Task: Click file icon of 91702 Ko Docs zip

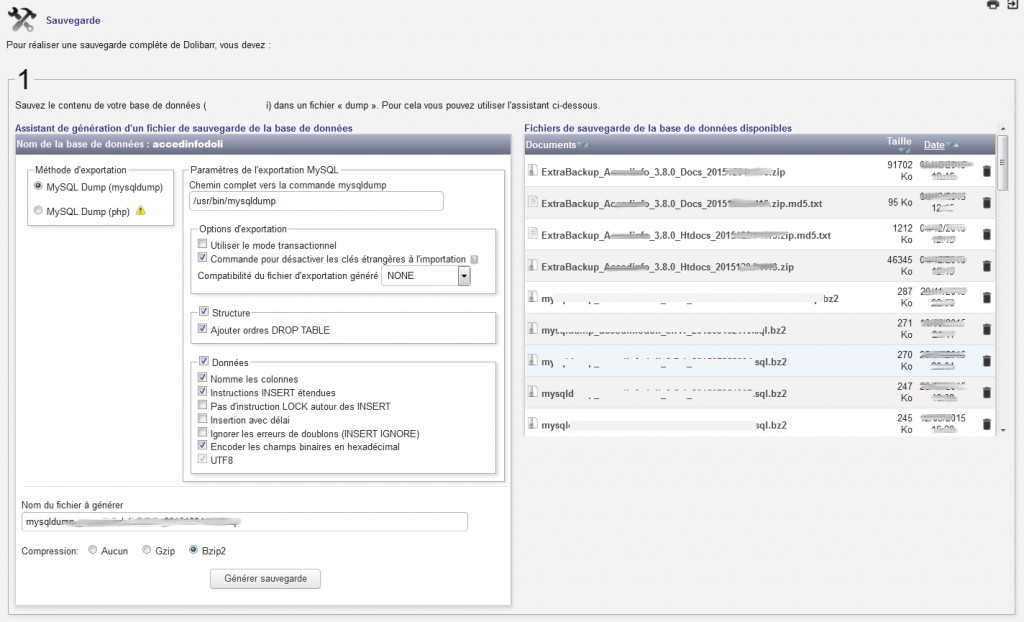Action: tap(532, 171)
